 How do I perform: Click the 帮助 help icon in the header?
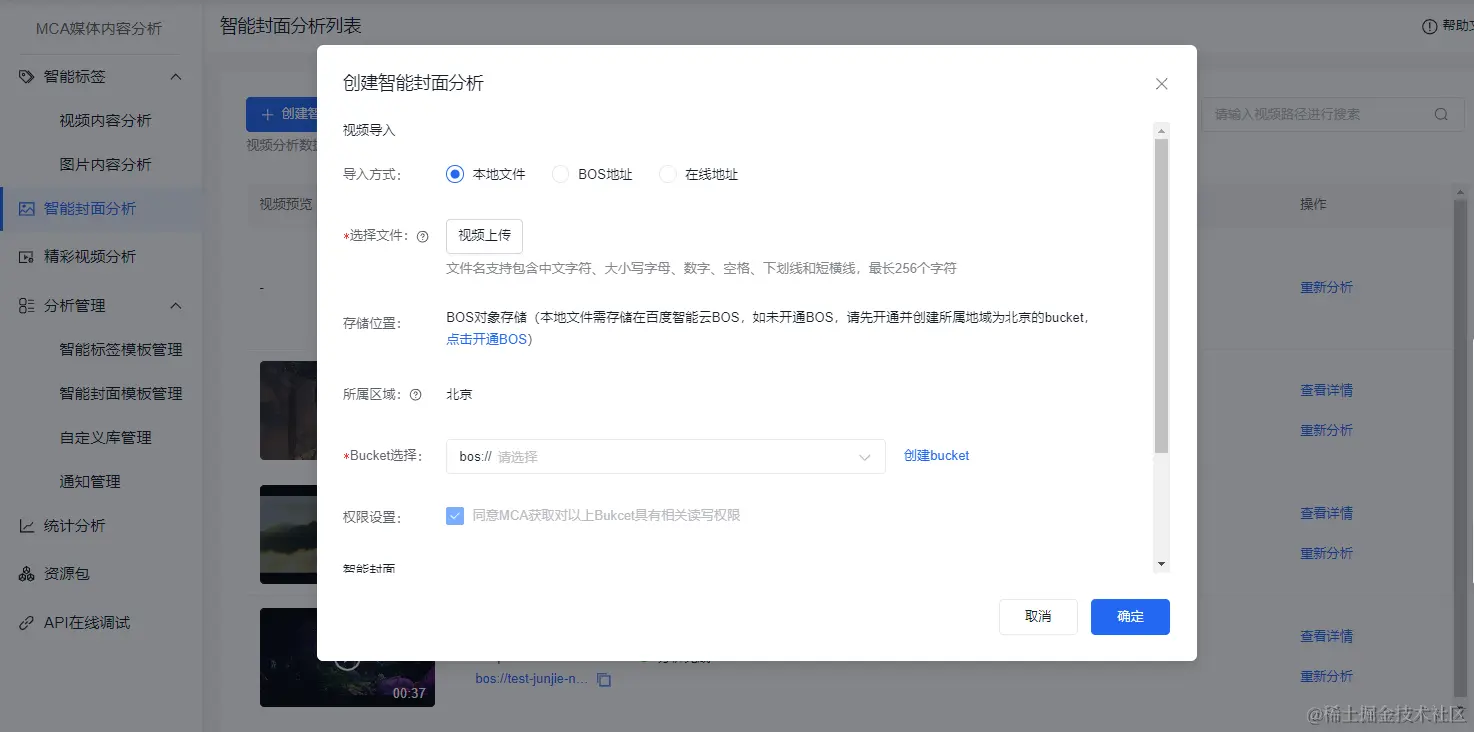(1429, 27)
